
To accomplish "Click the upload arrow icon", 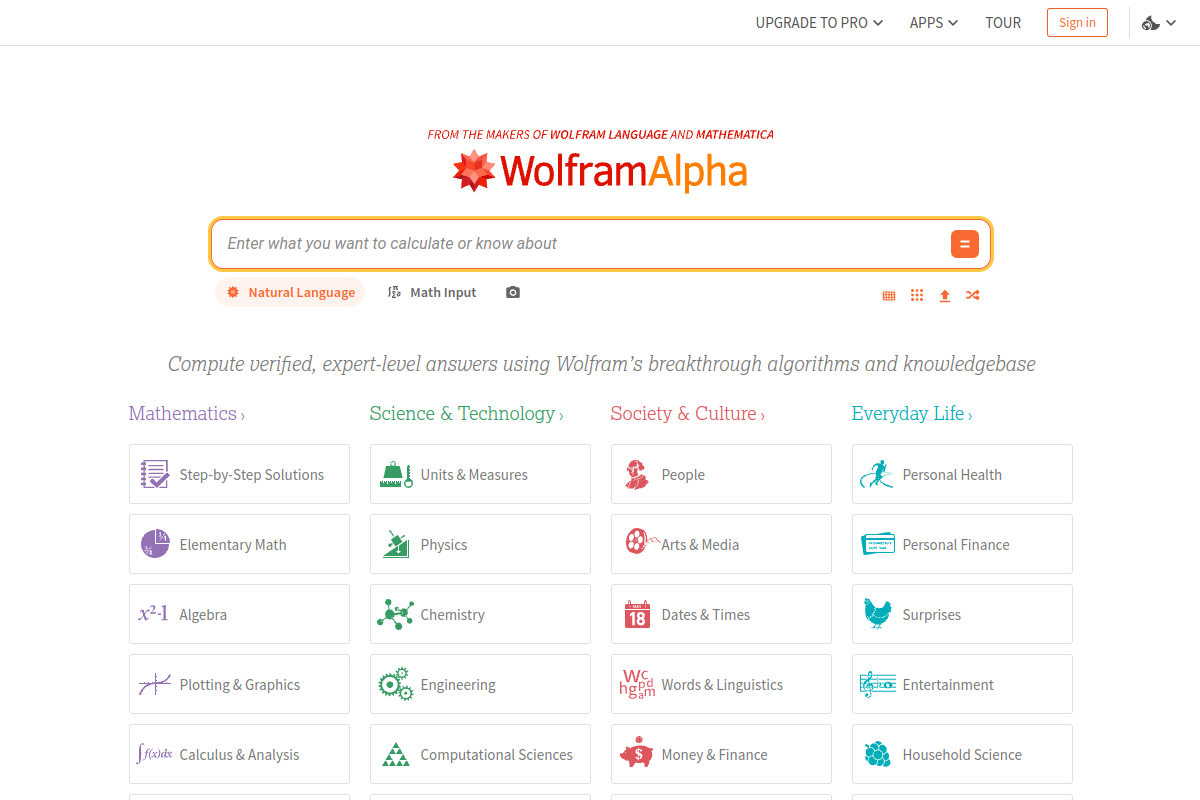I will (x=945, y=296).
